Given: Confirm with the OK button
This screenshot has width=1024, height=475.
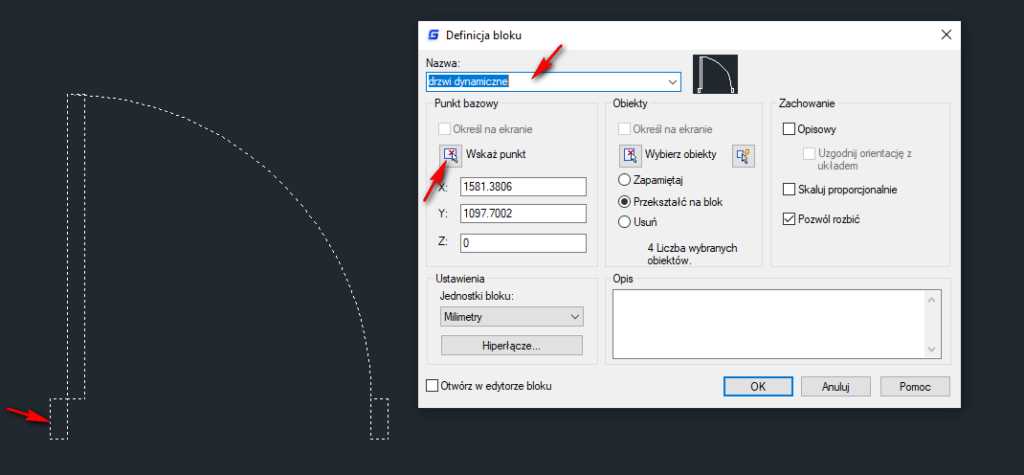Looking at the screenshot, I should coord(758,386).
